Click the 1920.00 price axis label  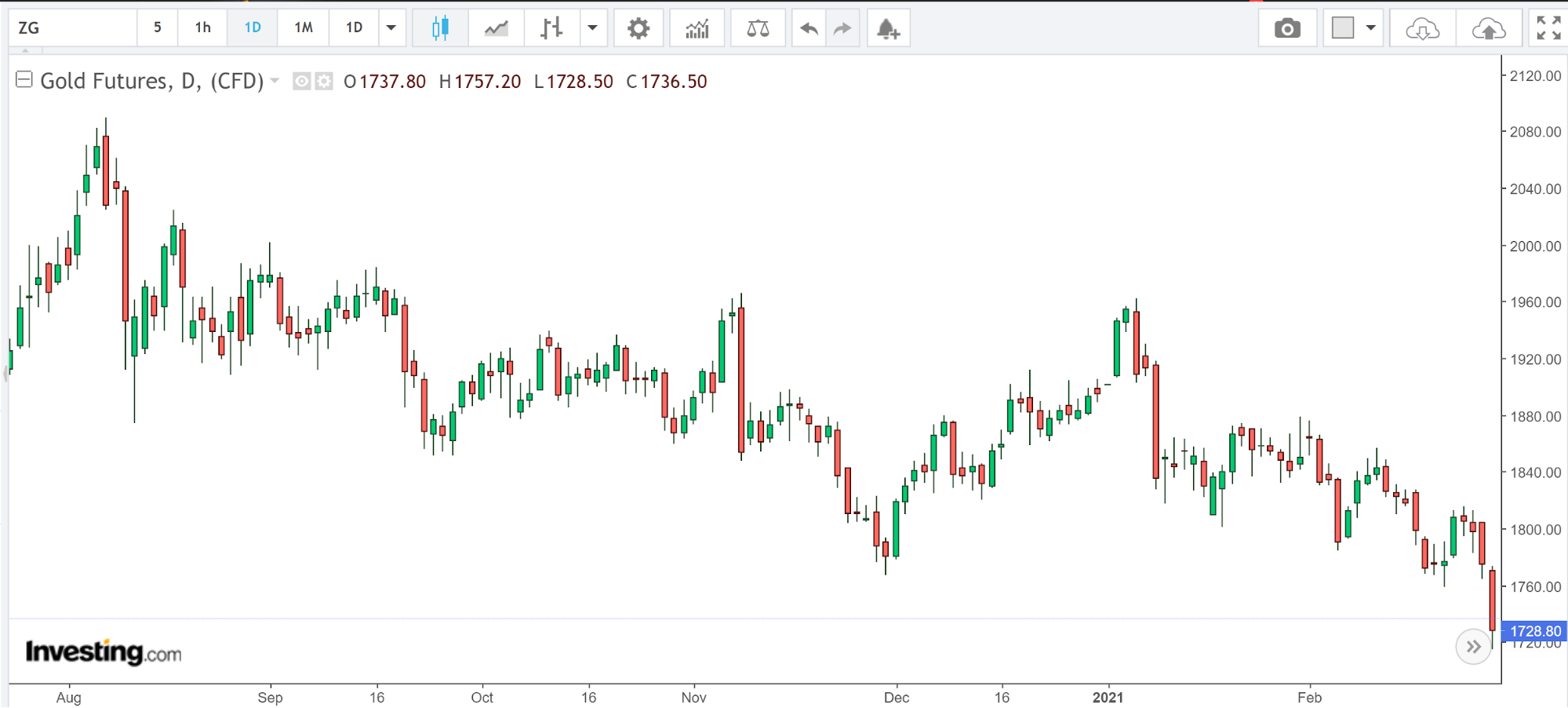click(x=1535, y=359)
